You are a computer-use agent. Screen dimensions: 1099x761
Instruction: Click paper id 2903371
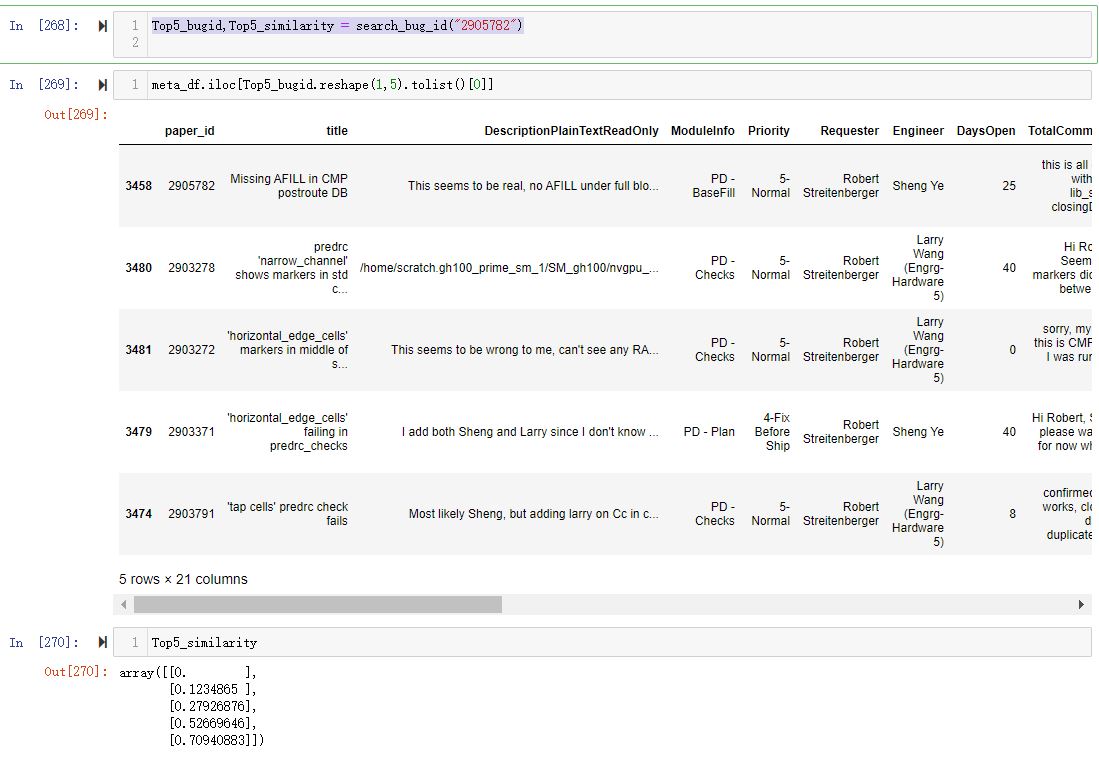point(191,432)
